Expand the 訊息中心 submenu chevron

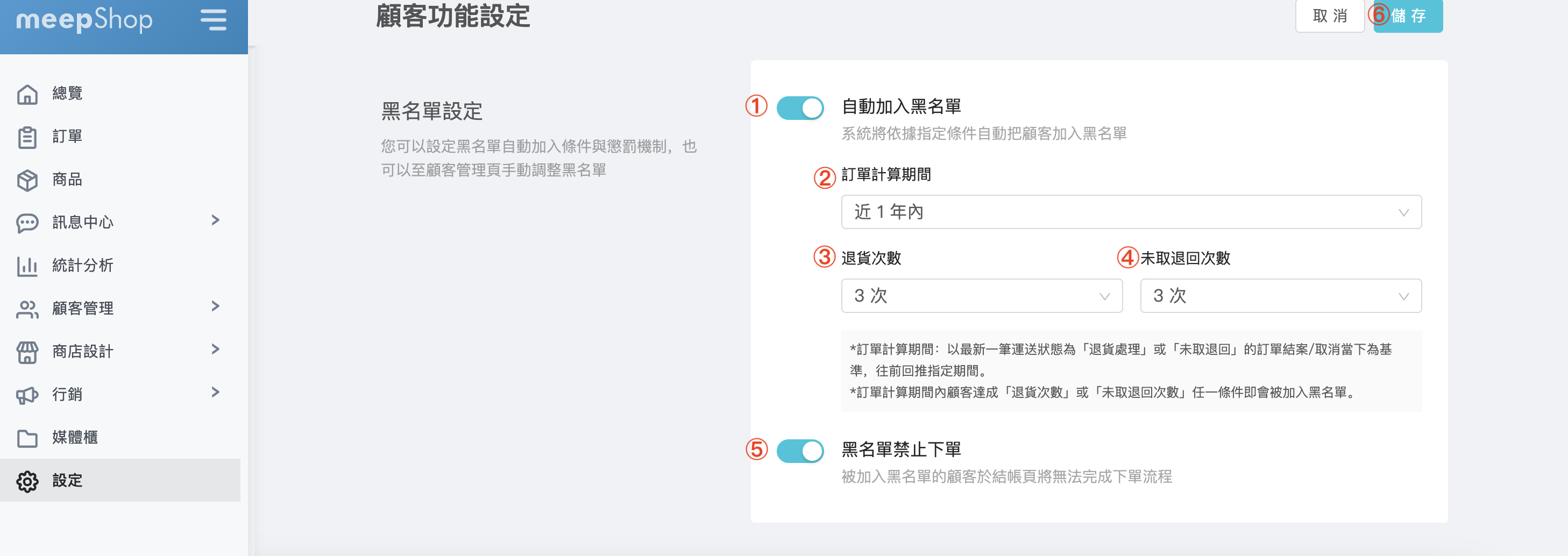tap(216, 220)
